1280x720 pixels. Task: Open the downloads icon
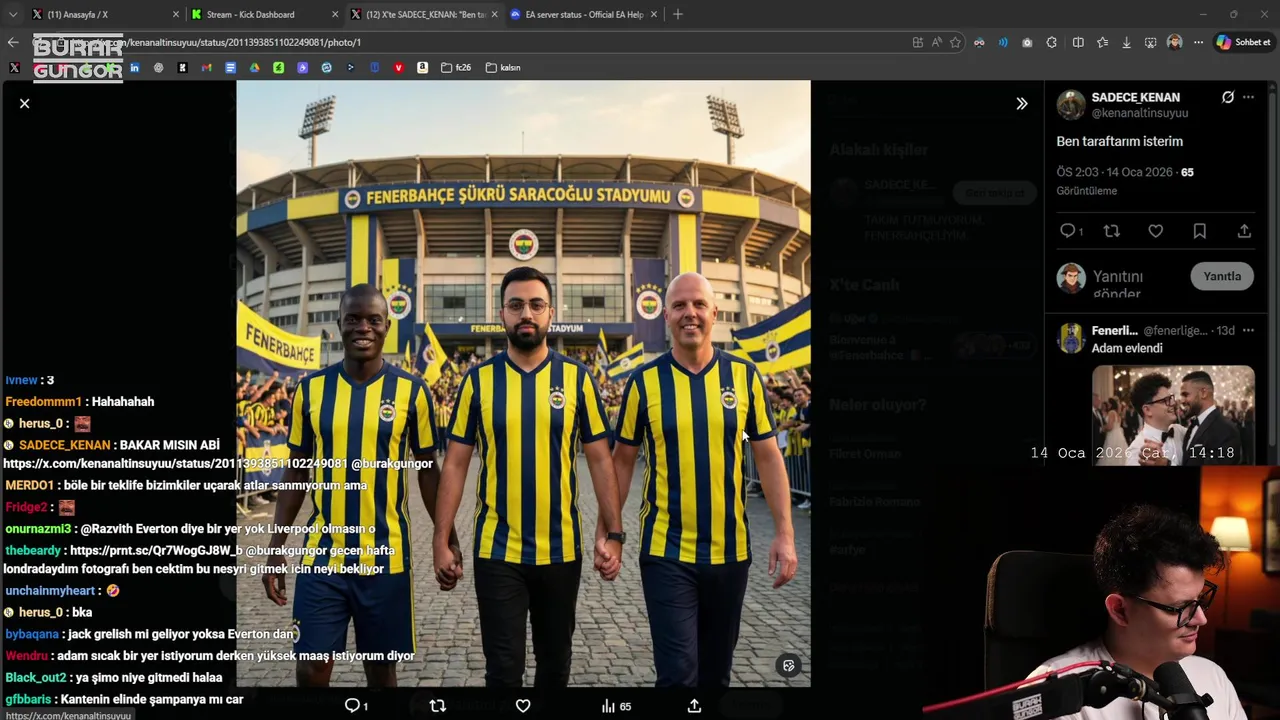(1126, 42)
